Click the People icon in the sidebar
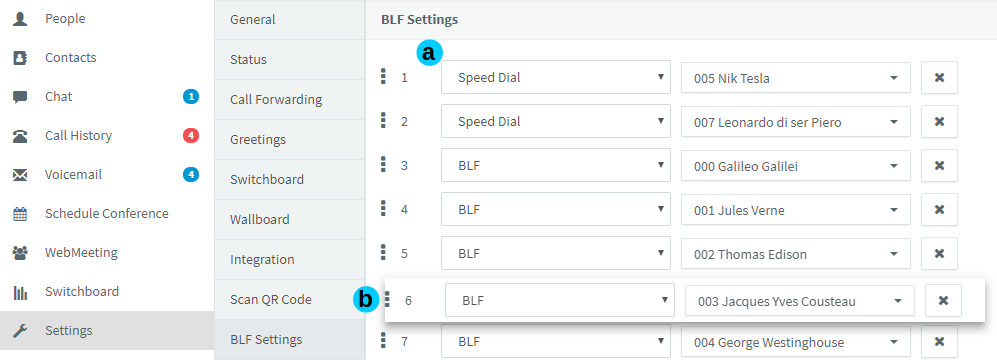Screen dimensions: 997x360 pyautogui.click(x=20, y=19)
